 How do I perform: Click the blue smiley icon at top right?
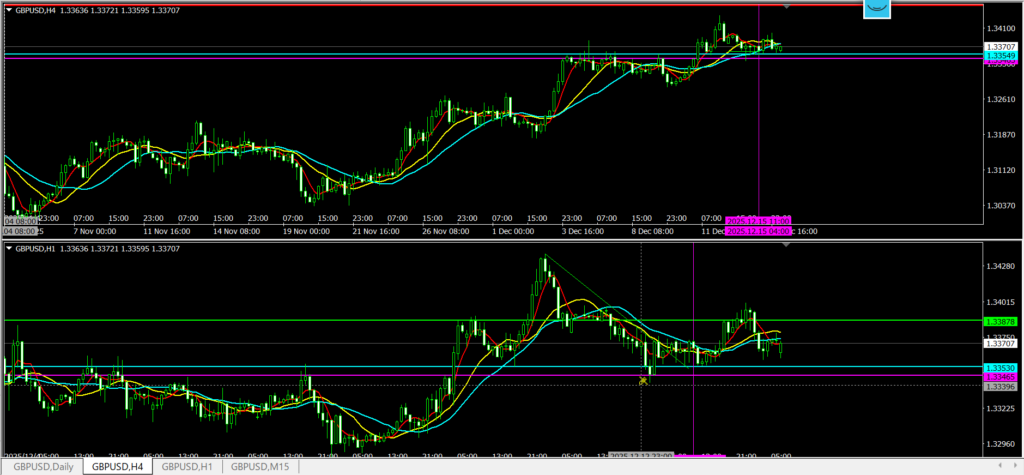(x=878, y=8)
